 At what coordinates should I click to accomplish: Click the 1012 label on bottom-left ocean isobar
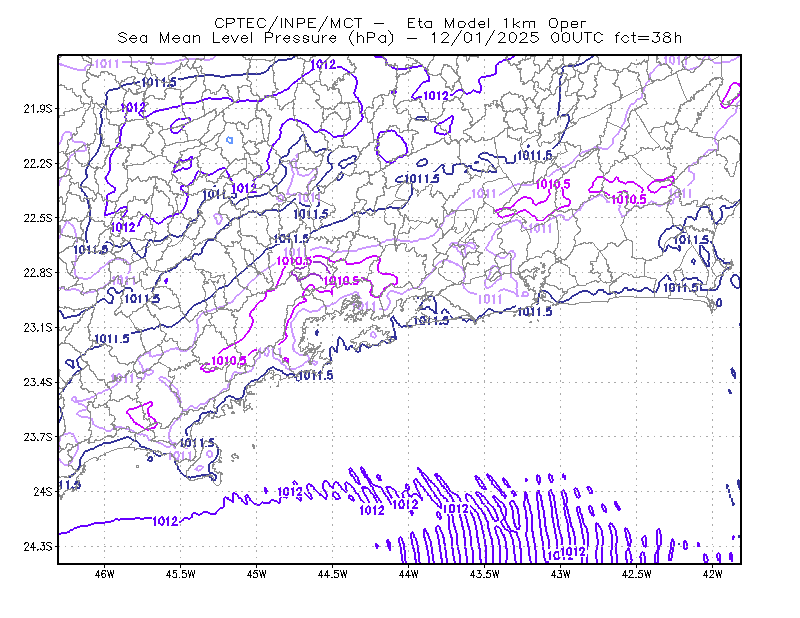165,521
